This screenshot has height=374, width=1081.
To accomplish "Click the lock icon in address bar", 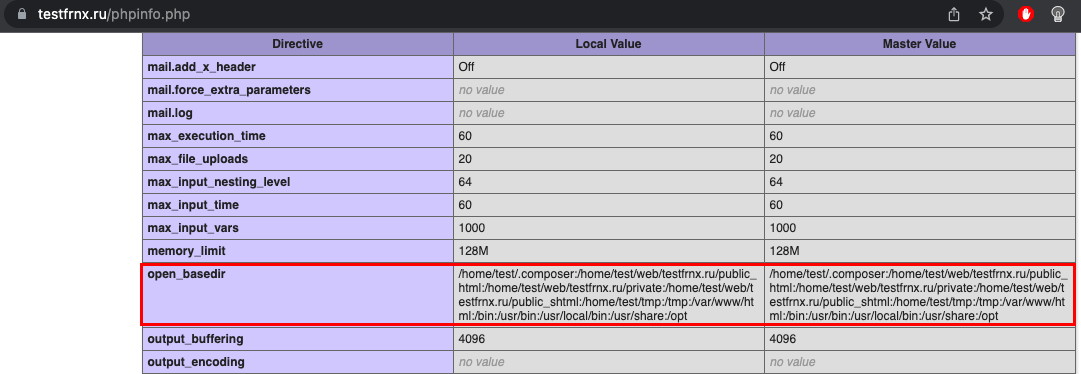I will 23,14.
